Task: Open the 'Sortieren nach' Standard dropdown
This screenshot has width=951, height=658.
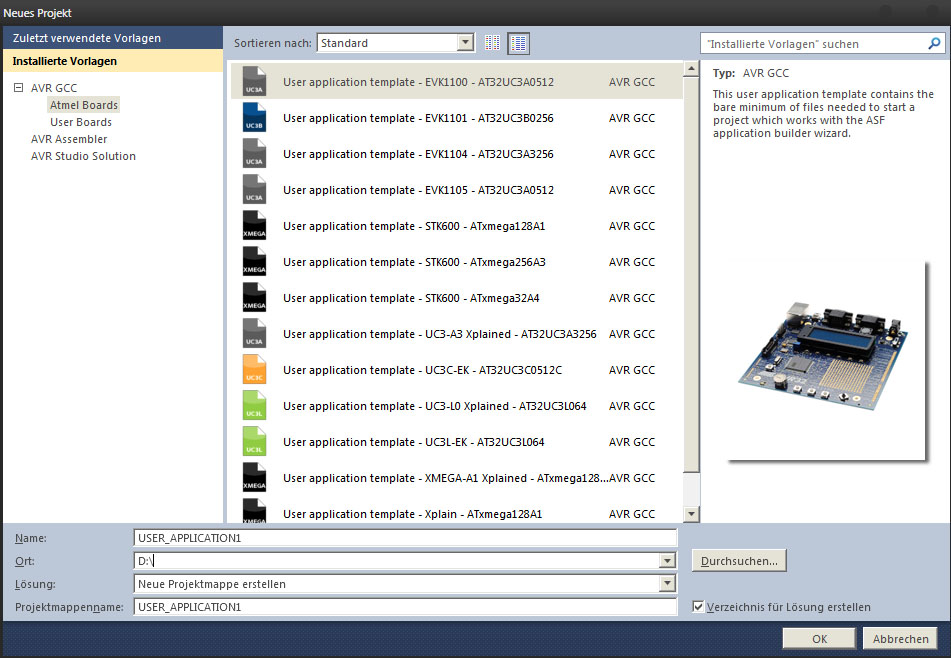Action: (x=465, y=42)
